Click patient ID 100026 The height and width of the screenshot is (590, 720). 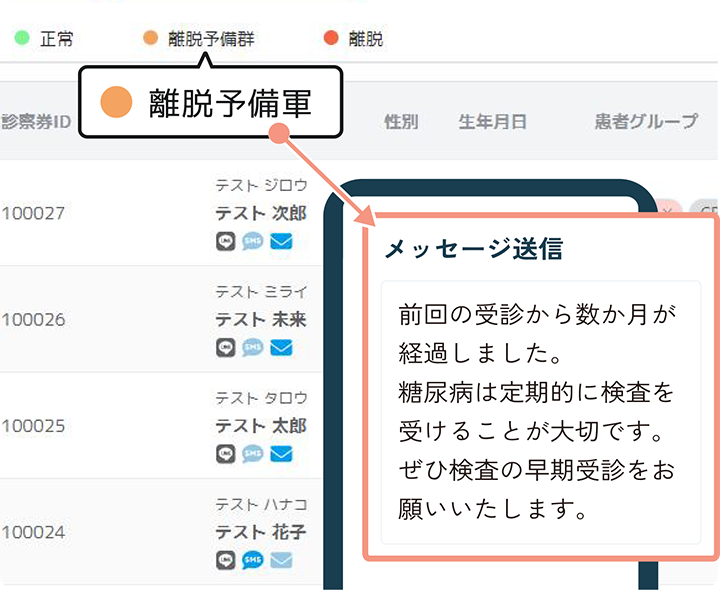click(33, 320)
